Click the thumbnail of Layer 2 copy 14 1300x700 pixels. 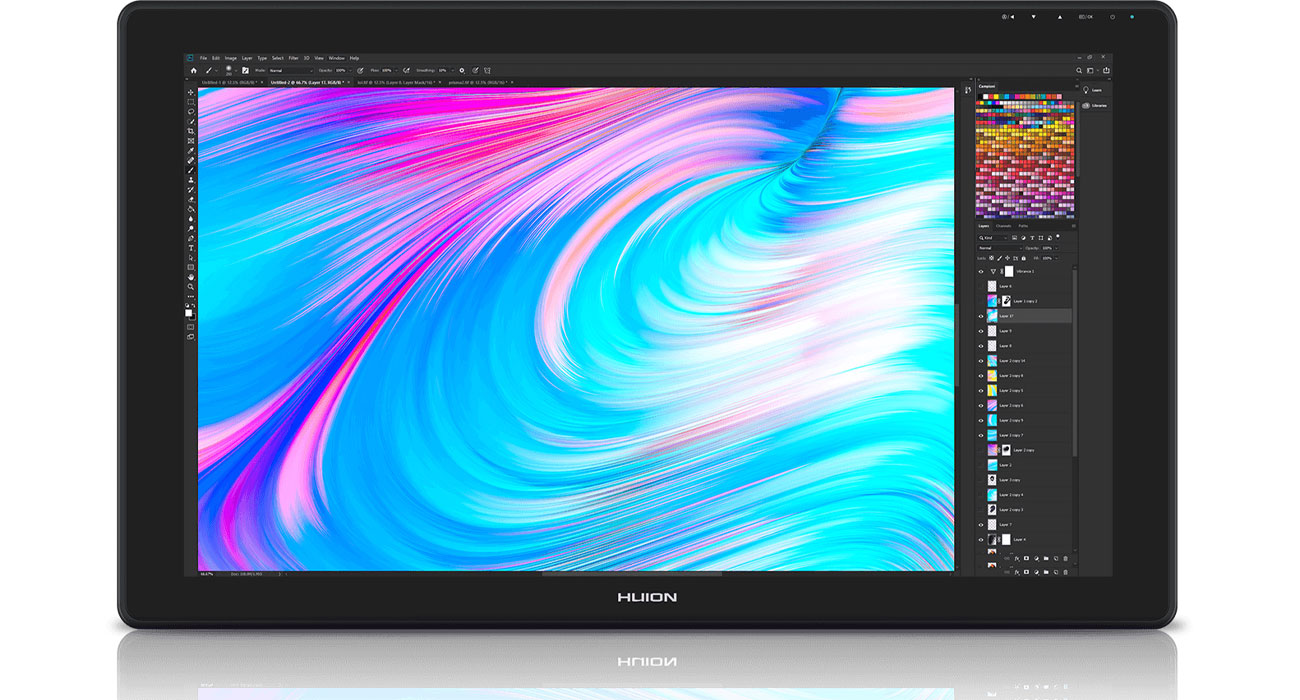click(990, 361)
